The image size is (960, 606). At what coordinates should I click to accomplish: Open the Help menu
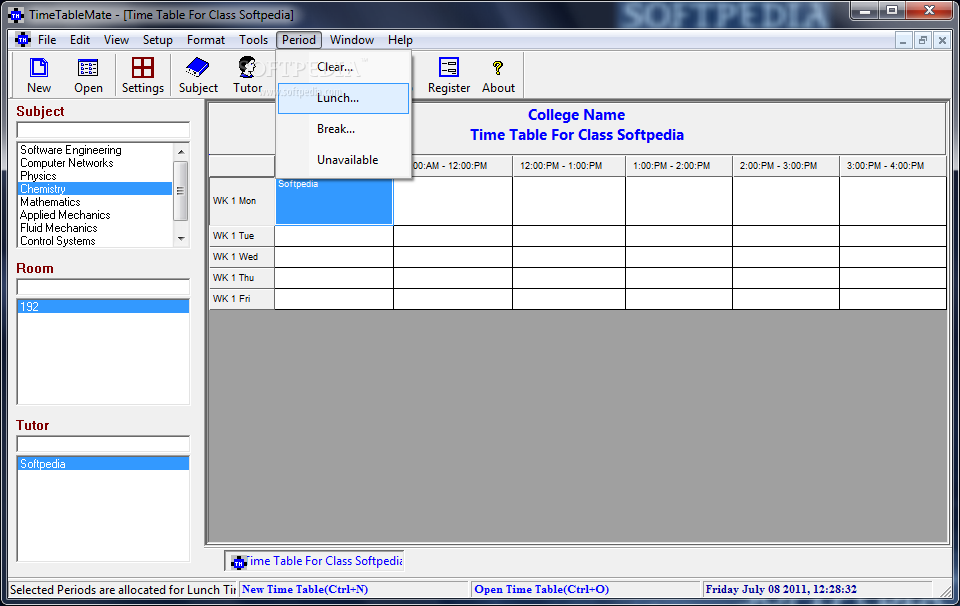pyautogui.click(x=400, y=40)
